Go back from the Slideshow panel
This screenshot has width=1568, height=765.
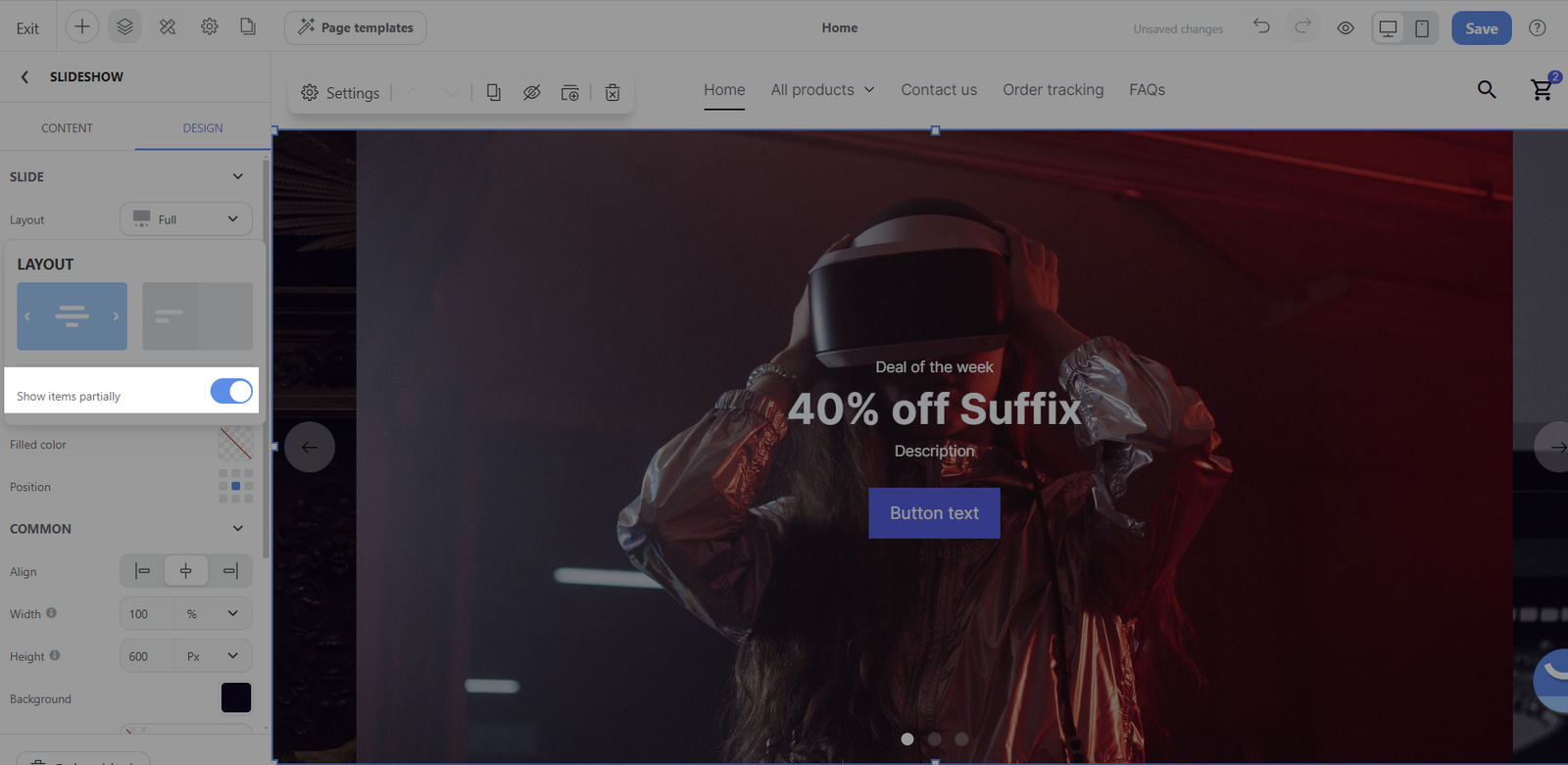coord(24,76)
